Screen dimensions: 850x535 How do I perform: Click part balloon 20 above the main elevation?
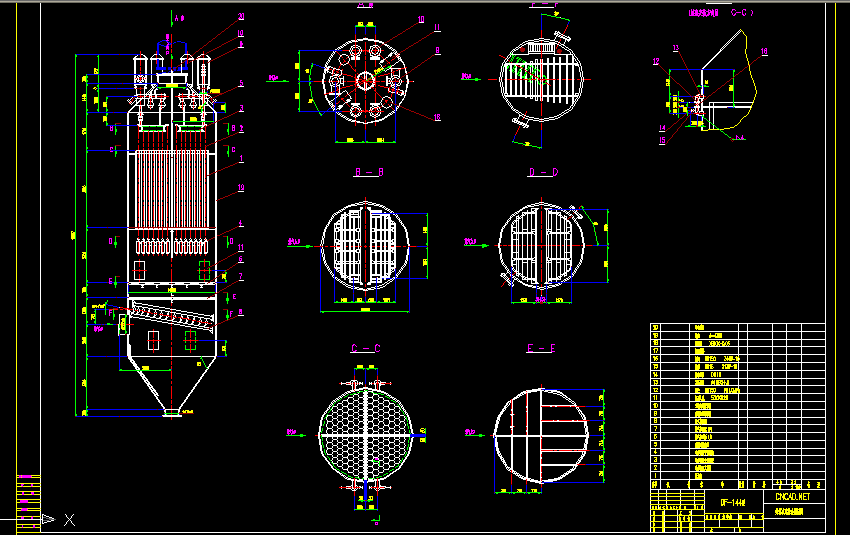[x=241, y=17]
